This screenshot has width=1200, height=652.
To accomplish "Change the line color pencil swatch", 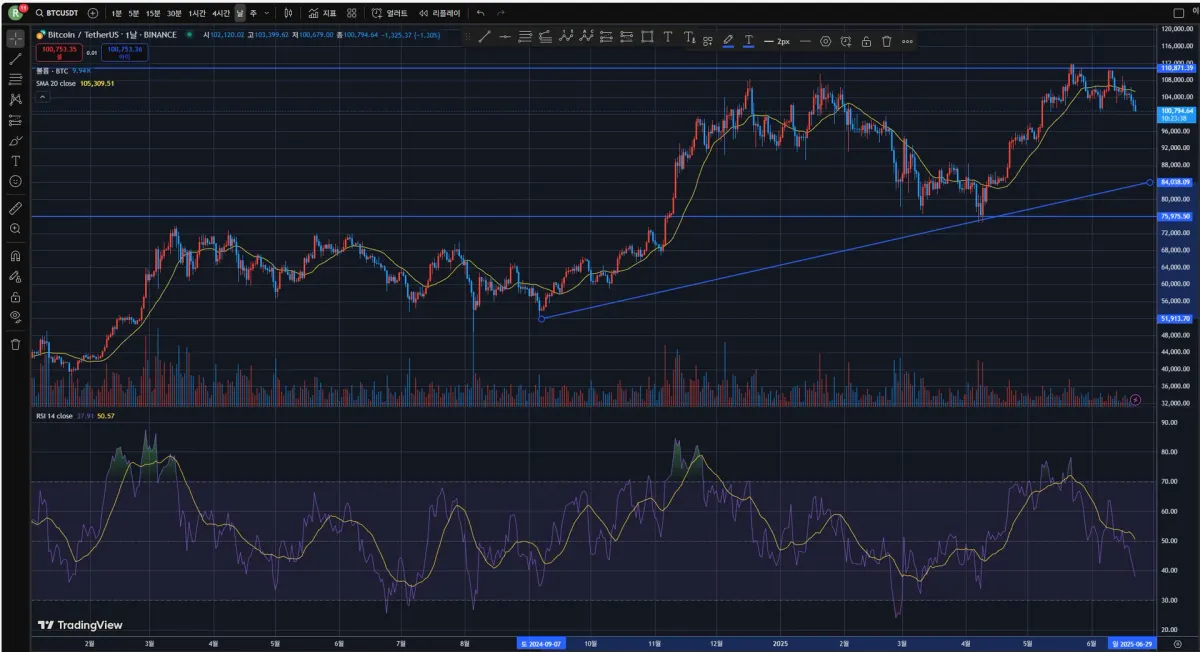I will pos(728,41).
